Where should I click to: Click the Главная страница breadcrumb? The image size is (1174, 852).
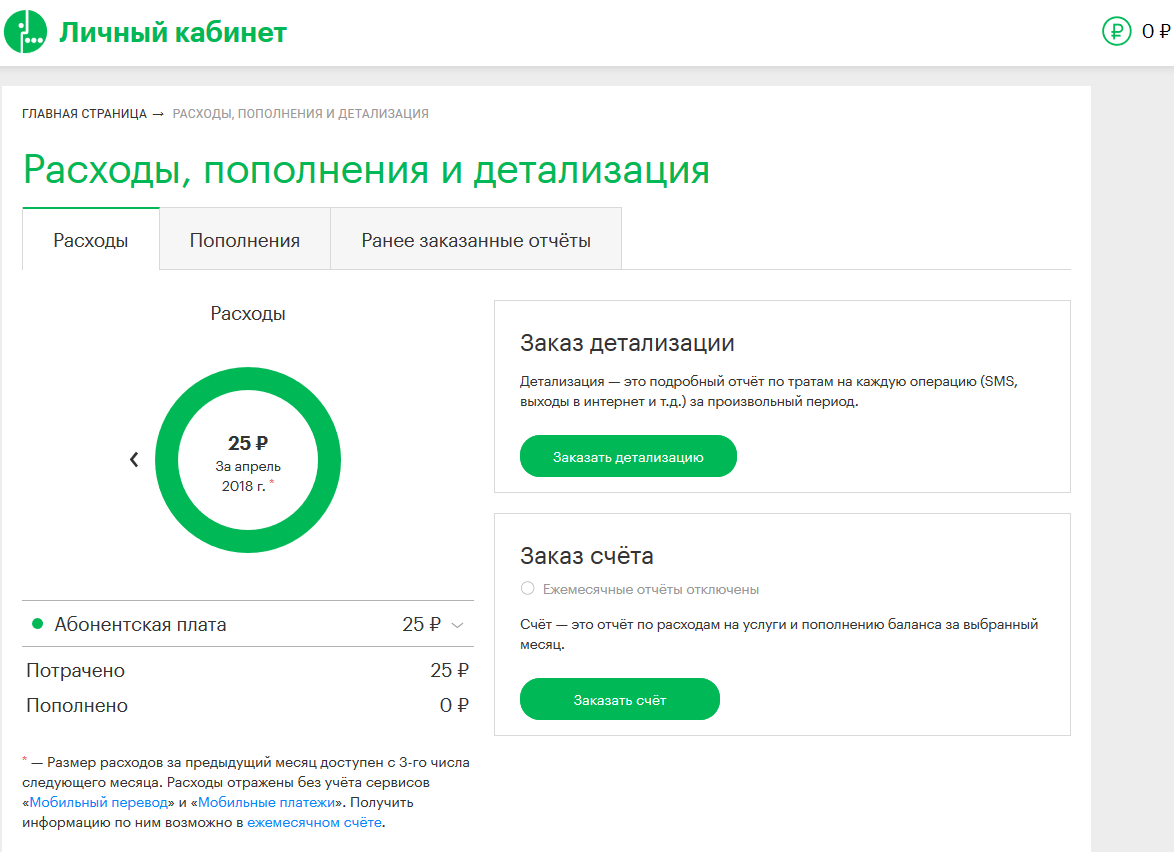click(84, 114)
